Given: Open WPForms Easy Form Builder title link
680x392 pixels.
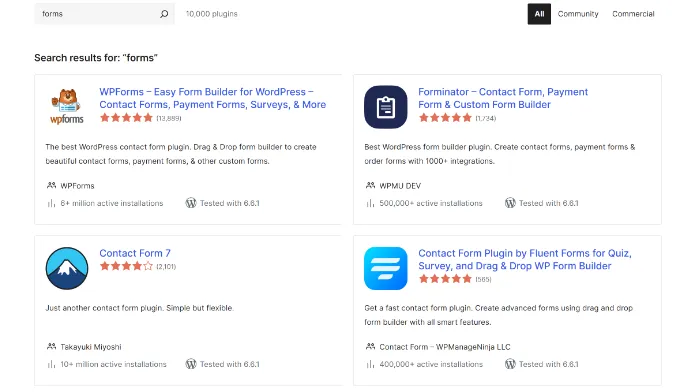Looking at the screenshot, I should click(x=212, y=98).
